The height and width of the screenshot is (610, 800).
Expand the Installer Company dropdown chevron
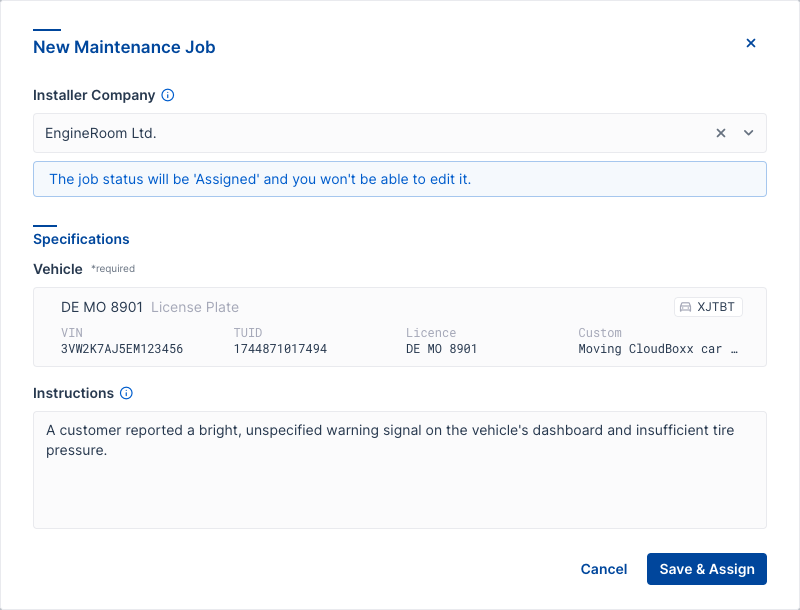(748, 132)
